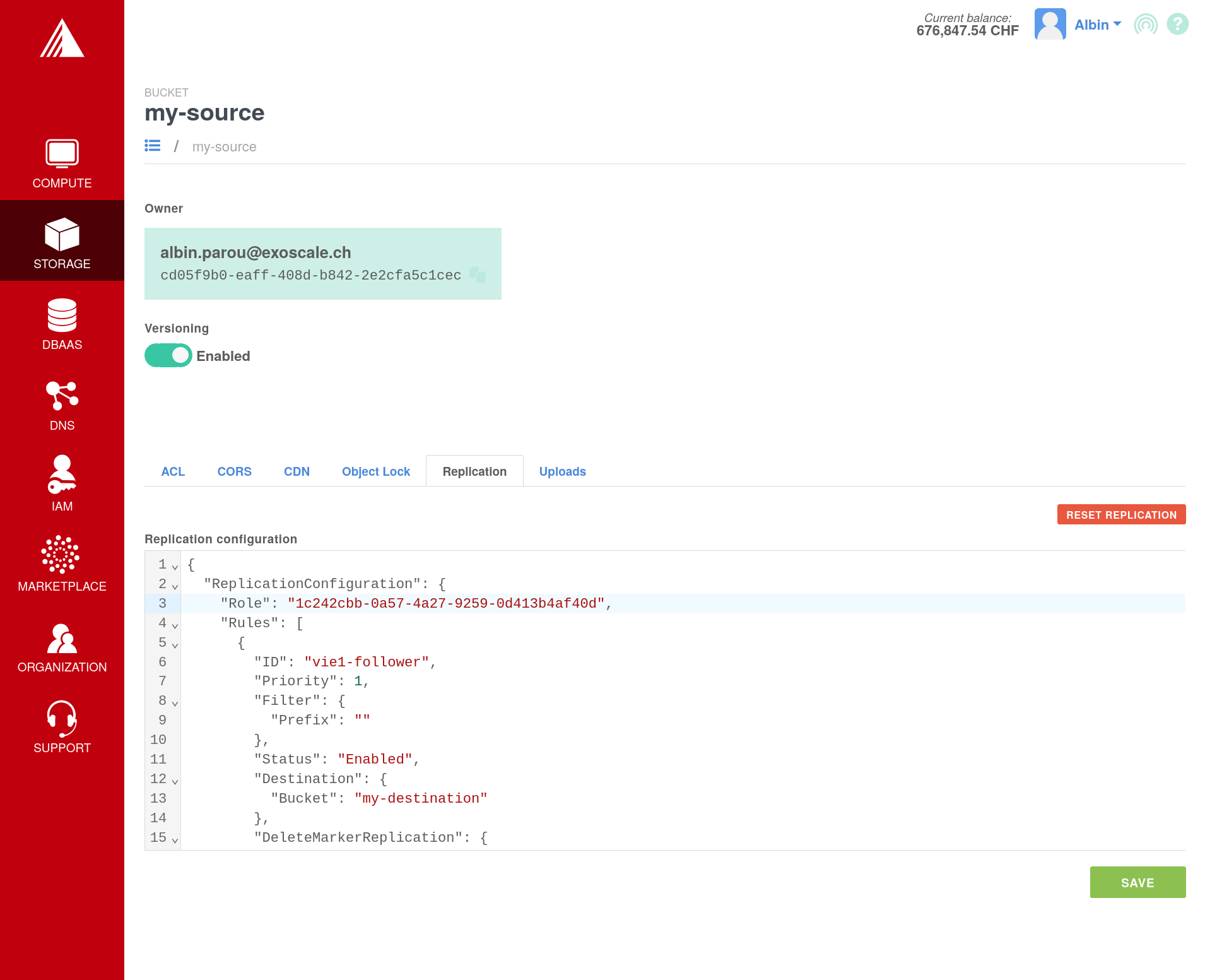Open the help question mark icon
The height and width of the screenshot is (980, 1205).
point(1177,25)
